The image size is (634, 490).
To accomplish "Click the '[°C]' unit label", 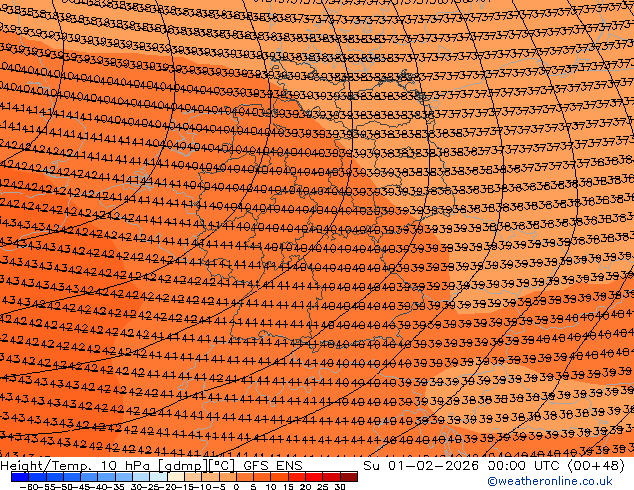I will [x=222, y=466].
